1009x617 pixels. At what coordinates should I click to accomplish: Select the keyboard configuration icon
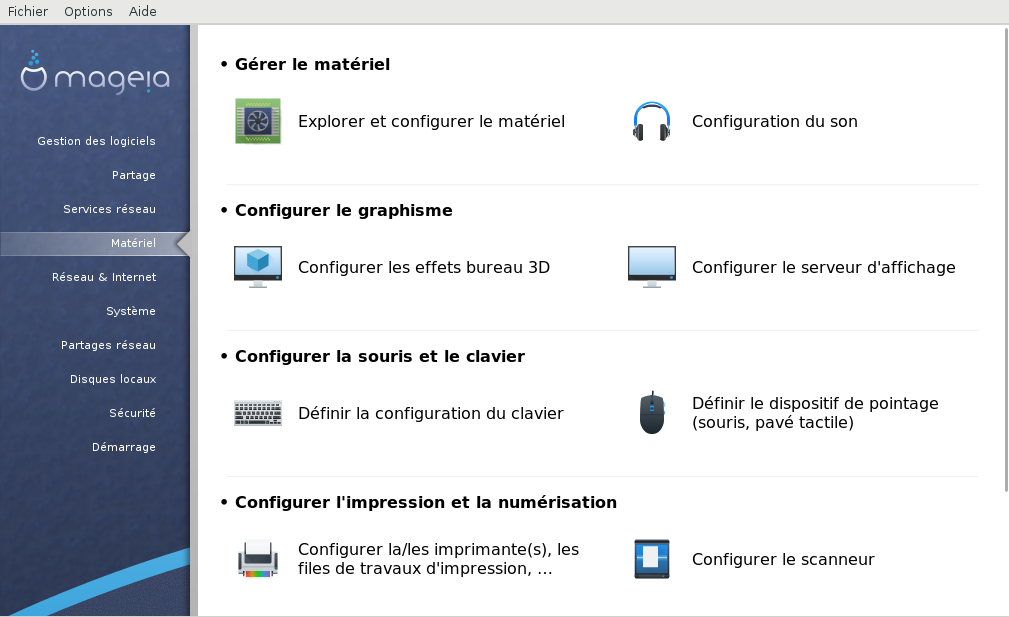tap(257, 413)
